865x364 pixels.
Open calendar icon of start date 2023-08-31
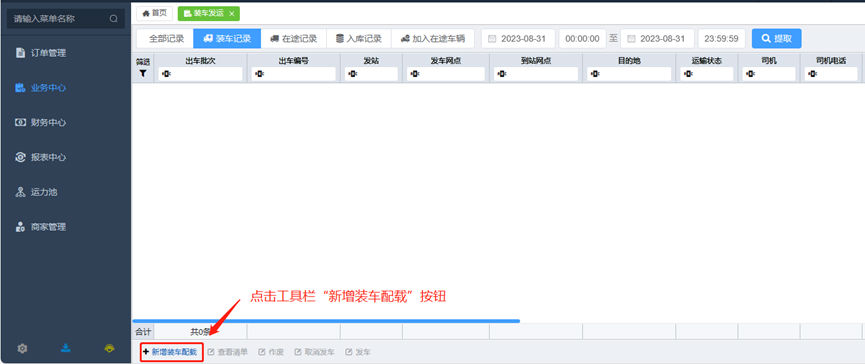(x=493, y=39)
